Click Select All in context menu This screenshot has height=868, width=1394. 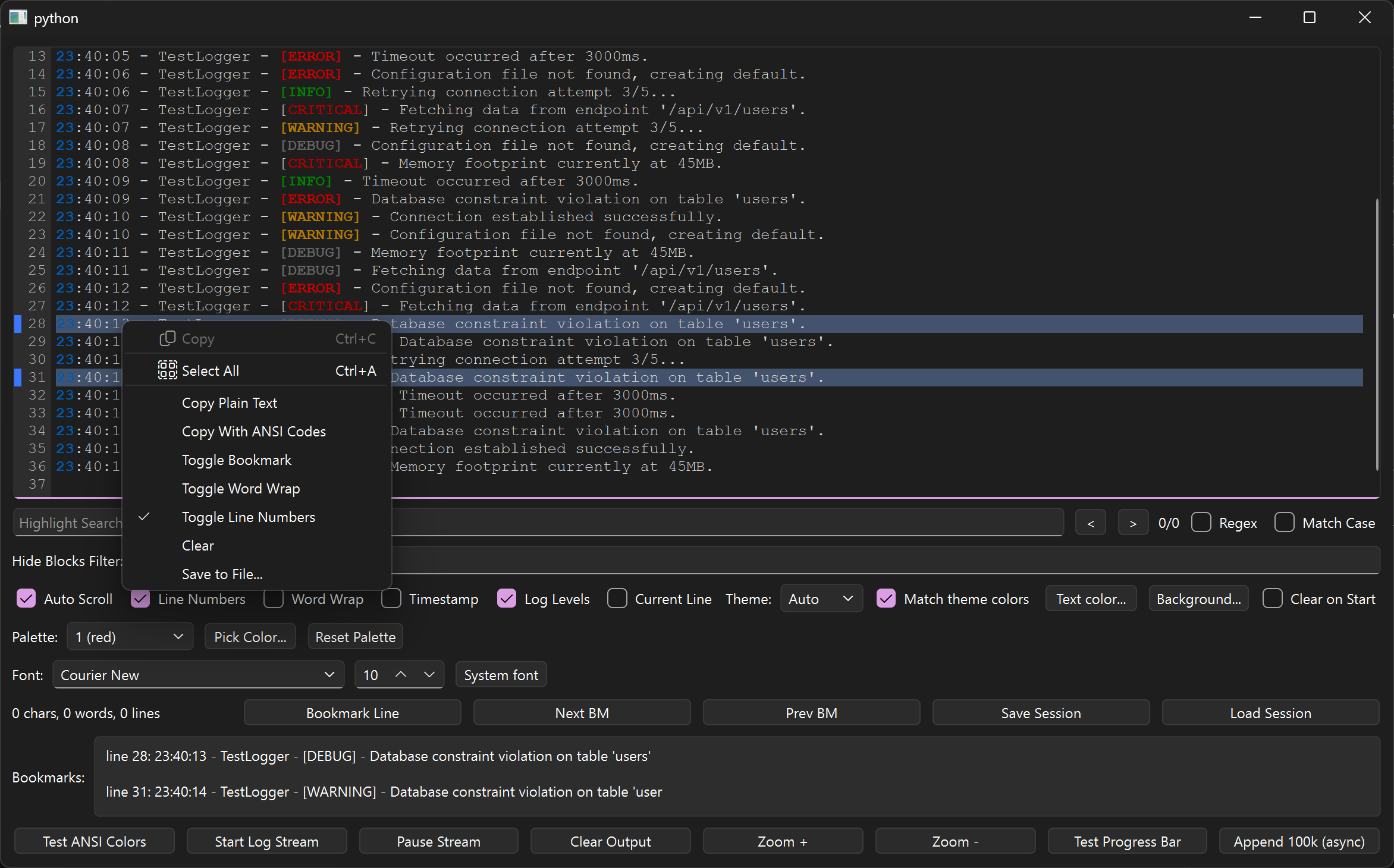coord(257,370)
